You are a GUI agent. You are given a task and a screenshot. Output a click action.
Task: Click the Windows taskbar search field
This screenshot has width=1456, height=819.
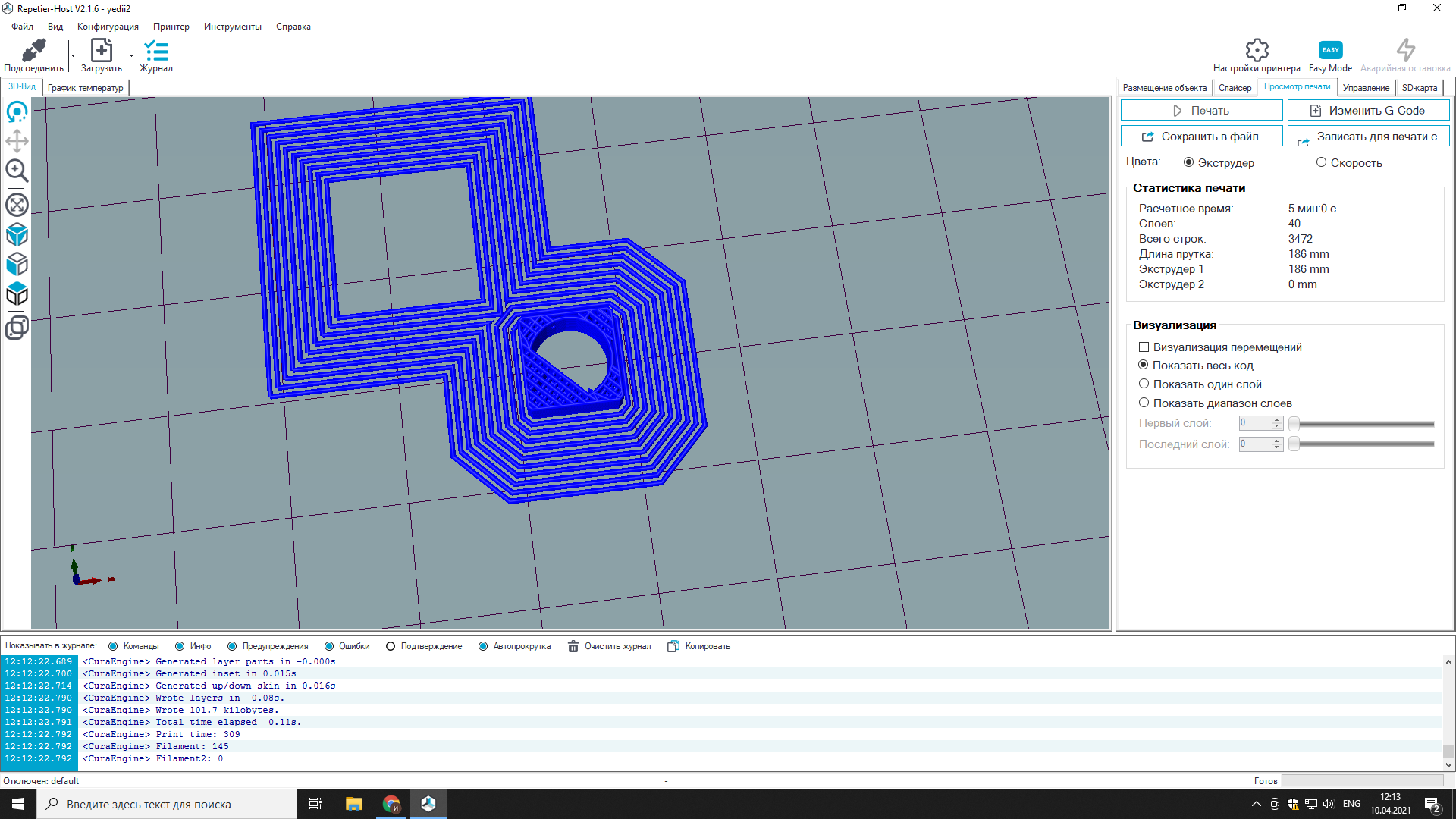167,804
